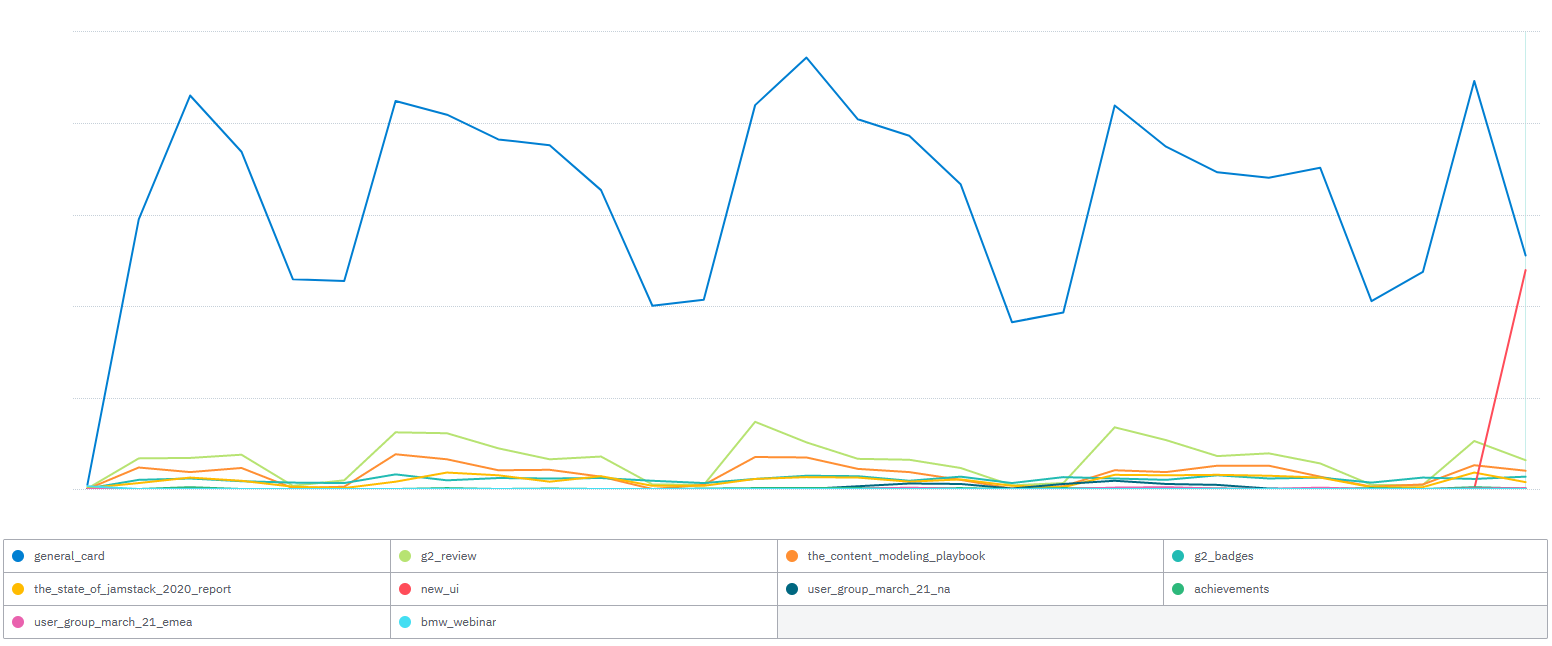Toggle the new_ui legend label

pyautogui.click(x=440, y=589)
